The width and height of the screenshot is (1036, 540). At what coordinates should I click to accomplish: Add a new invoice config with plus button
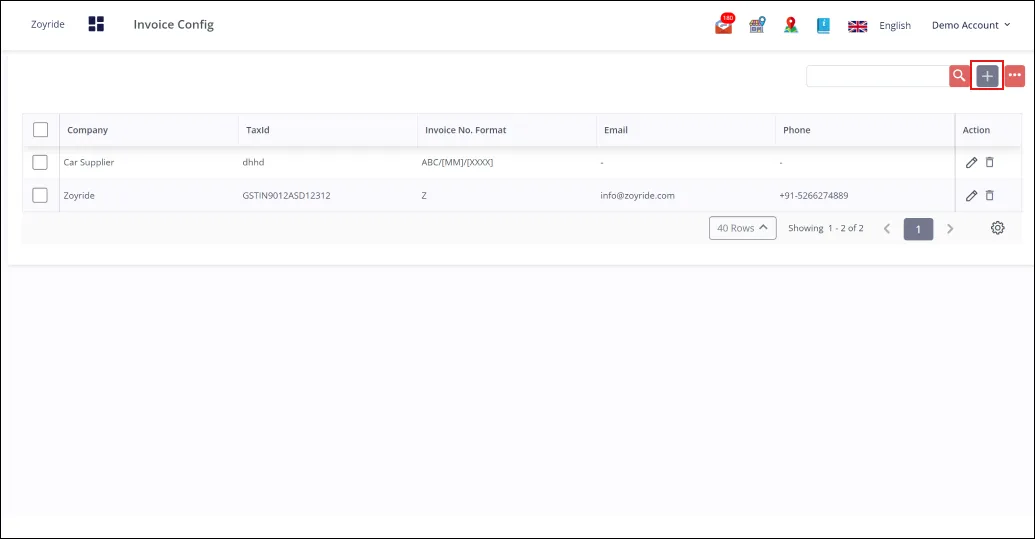(987, 76)
